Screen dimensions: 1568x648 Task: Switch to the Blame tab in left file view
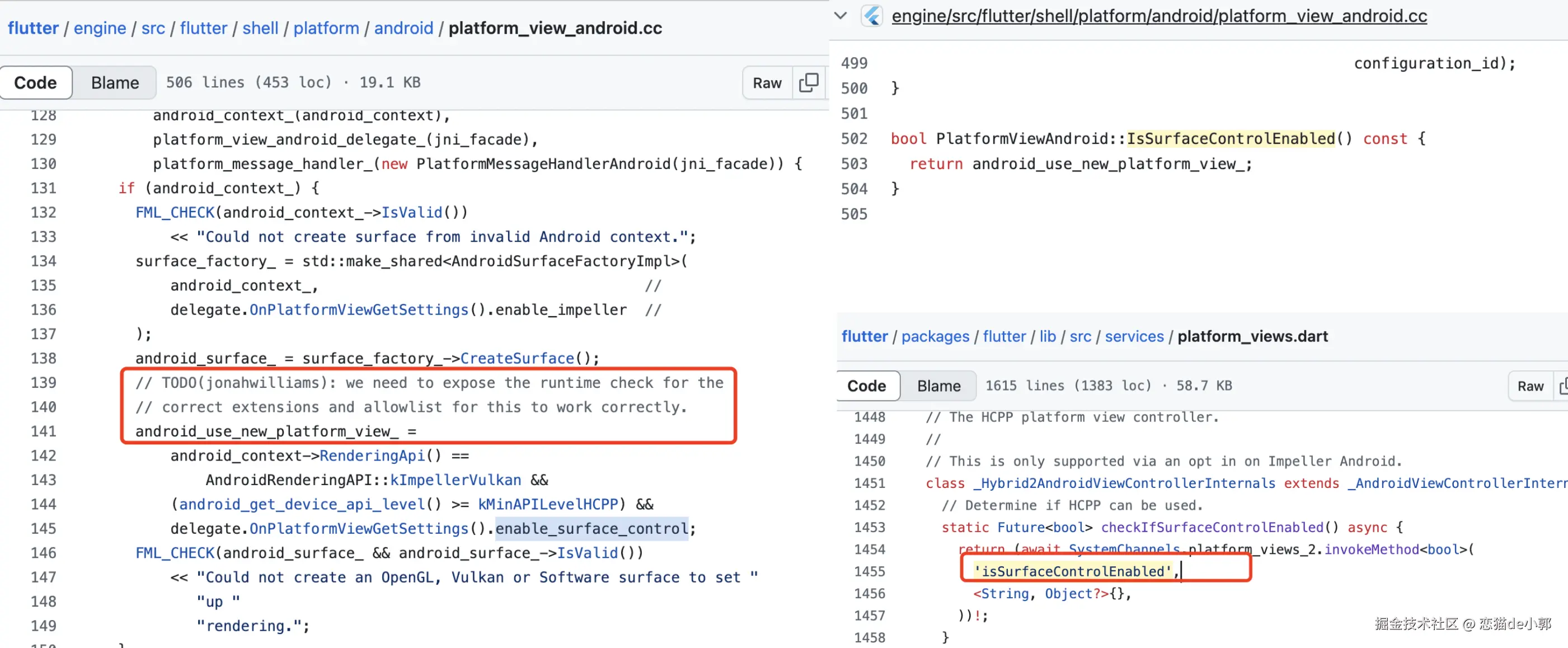tap(114, 83)
